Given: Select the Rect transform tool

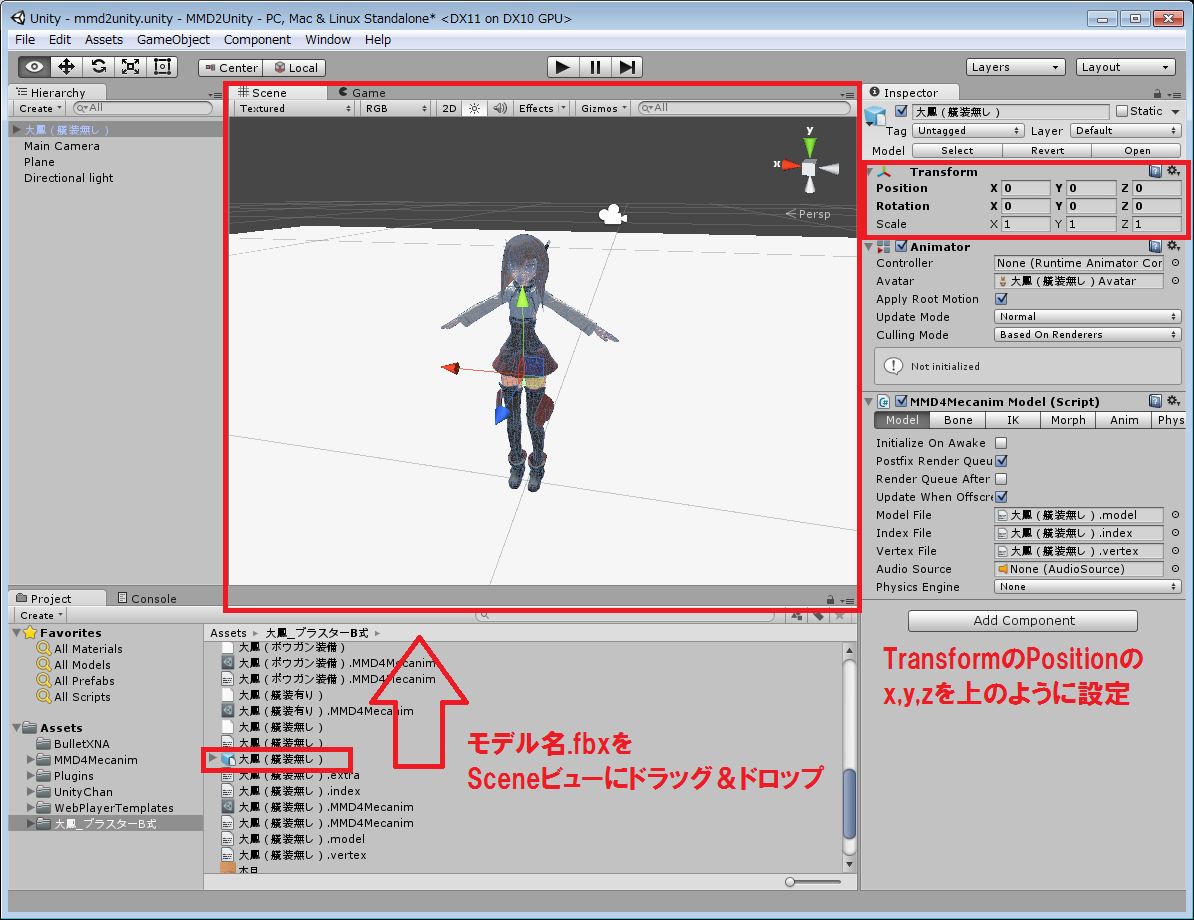Looking at the screenshot, I should 162,67.
